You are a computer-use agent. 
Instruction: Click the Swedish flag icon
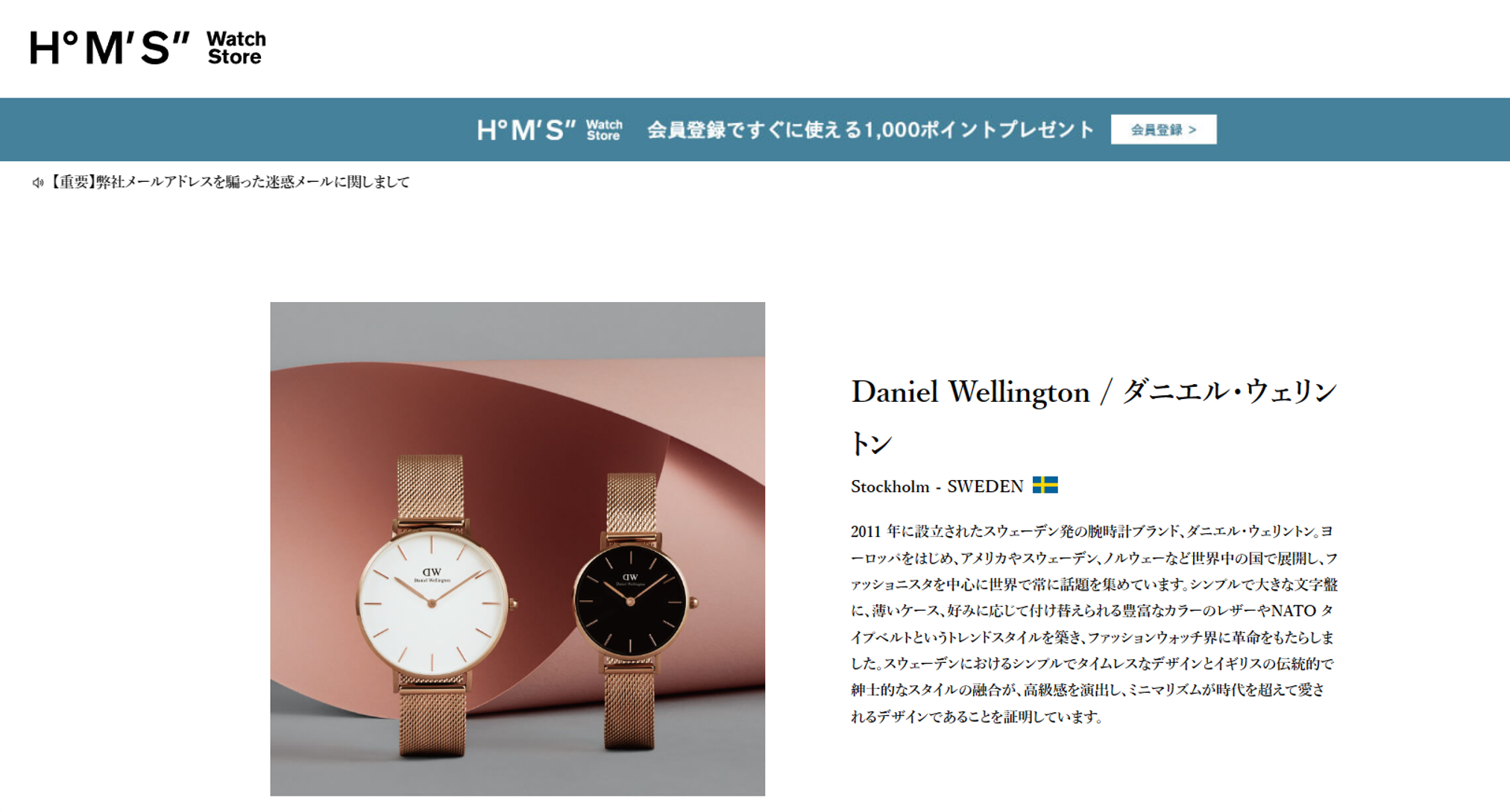[x=1045, y=485]
